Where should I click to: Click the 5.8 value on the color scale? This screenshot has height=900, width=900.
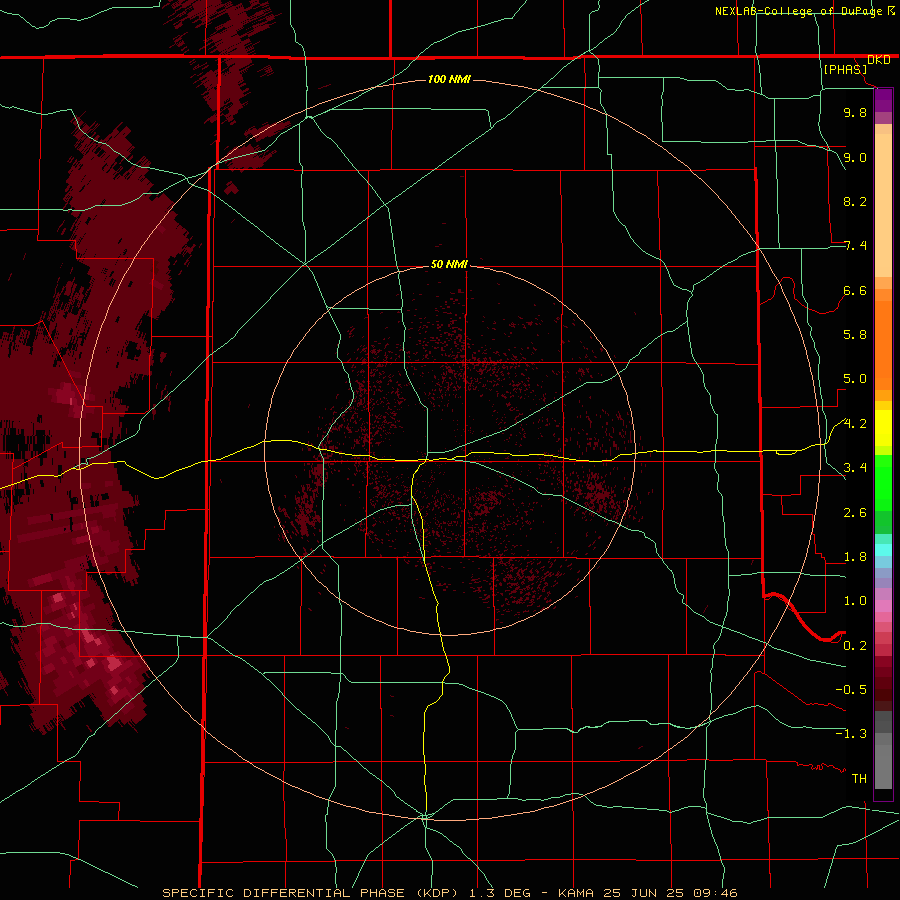tap(855, 335)
